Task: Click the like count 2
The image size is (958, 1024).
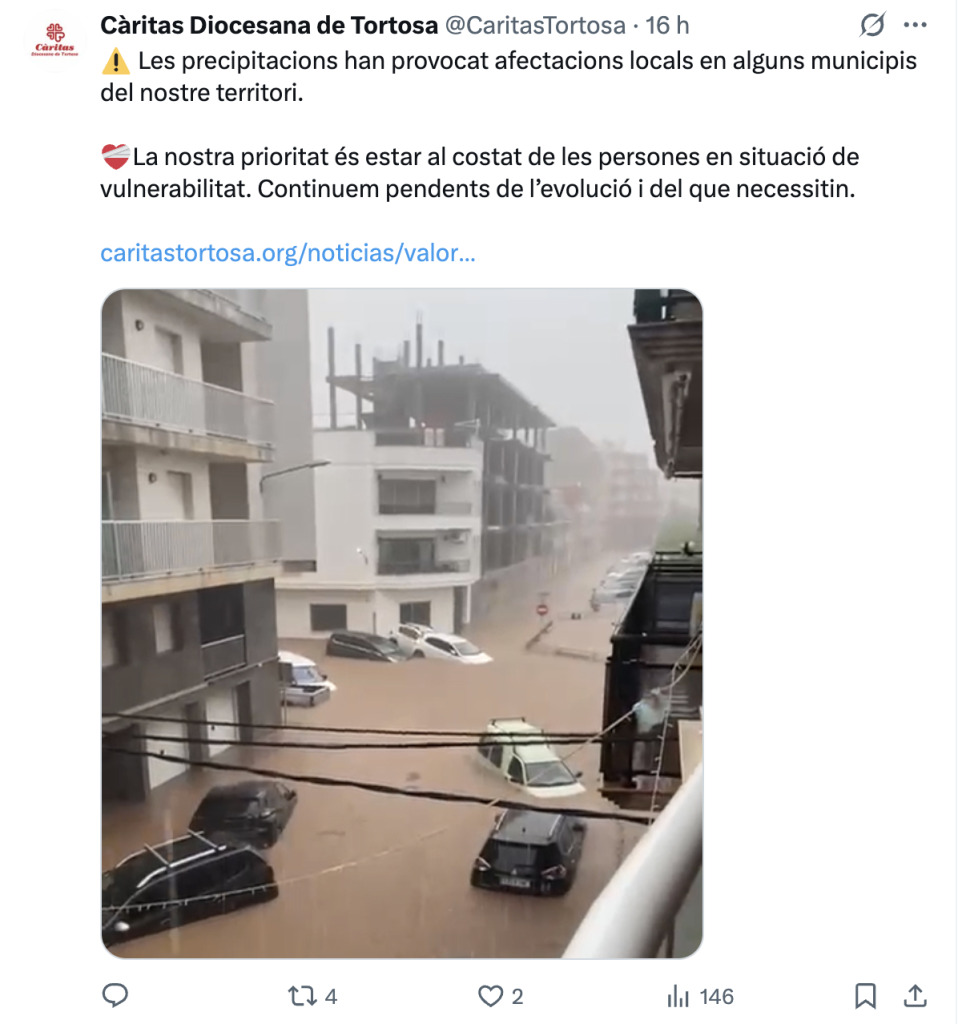Action: pyautogui.click(x=517, y=997)
